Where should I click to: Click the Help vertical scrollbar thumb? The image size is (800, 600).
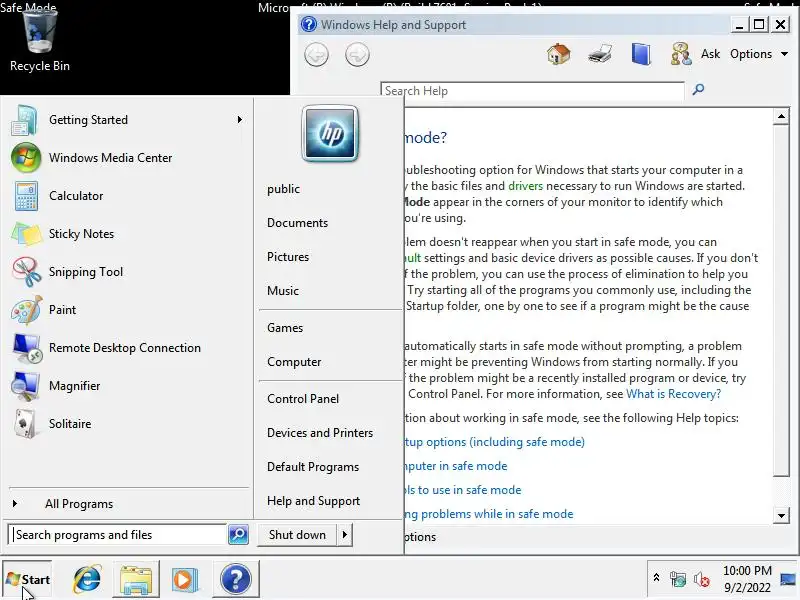[781, 301]
